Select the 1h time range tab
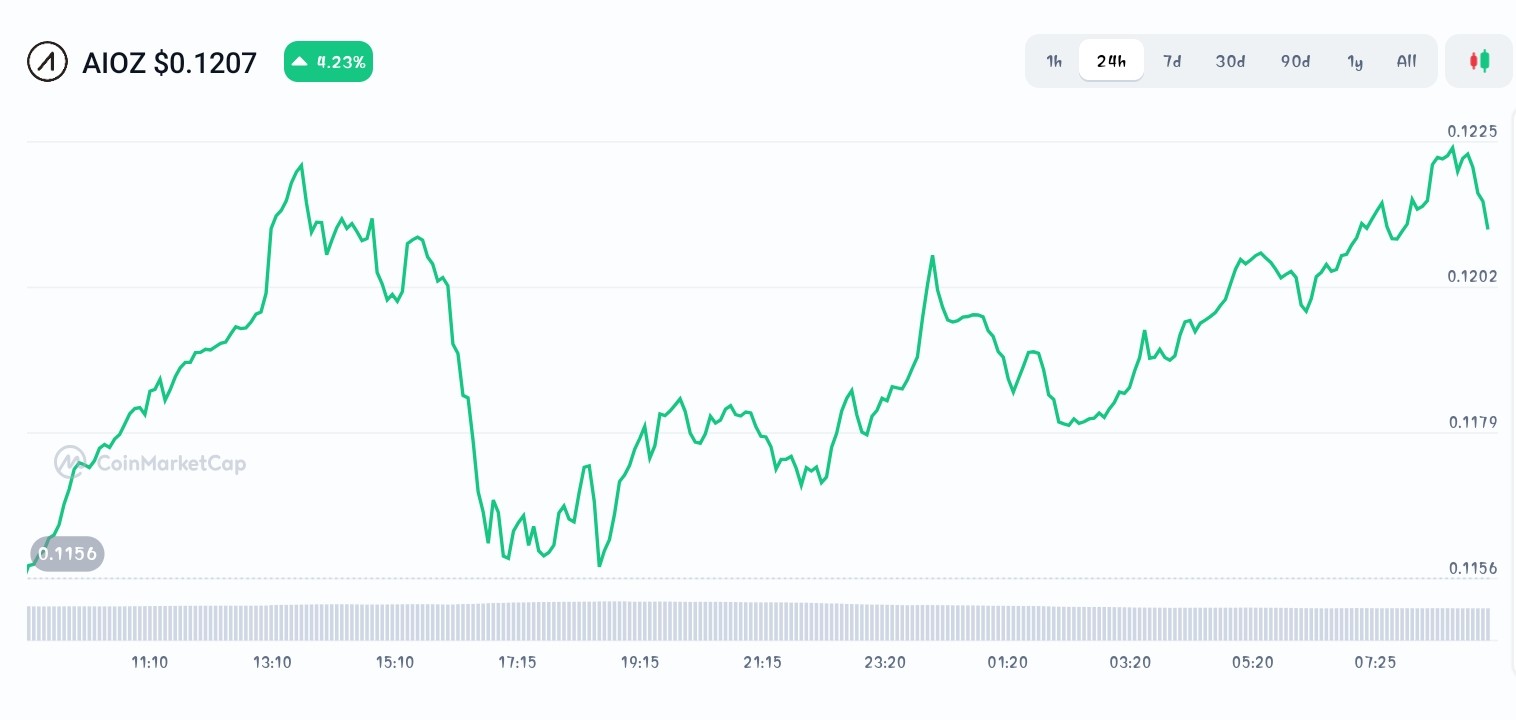 (1054, 61)
